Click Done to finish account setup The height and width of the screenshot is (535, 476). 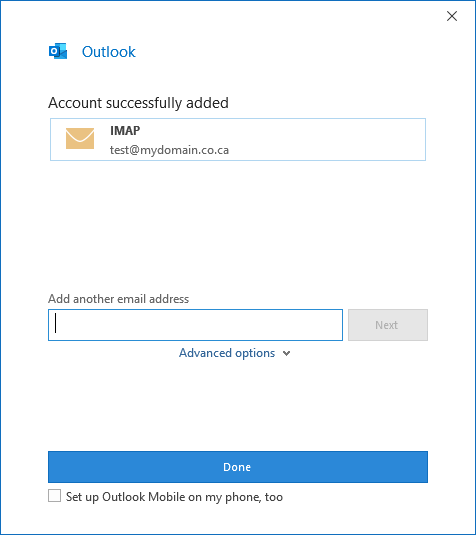[238, 467]
